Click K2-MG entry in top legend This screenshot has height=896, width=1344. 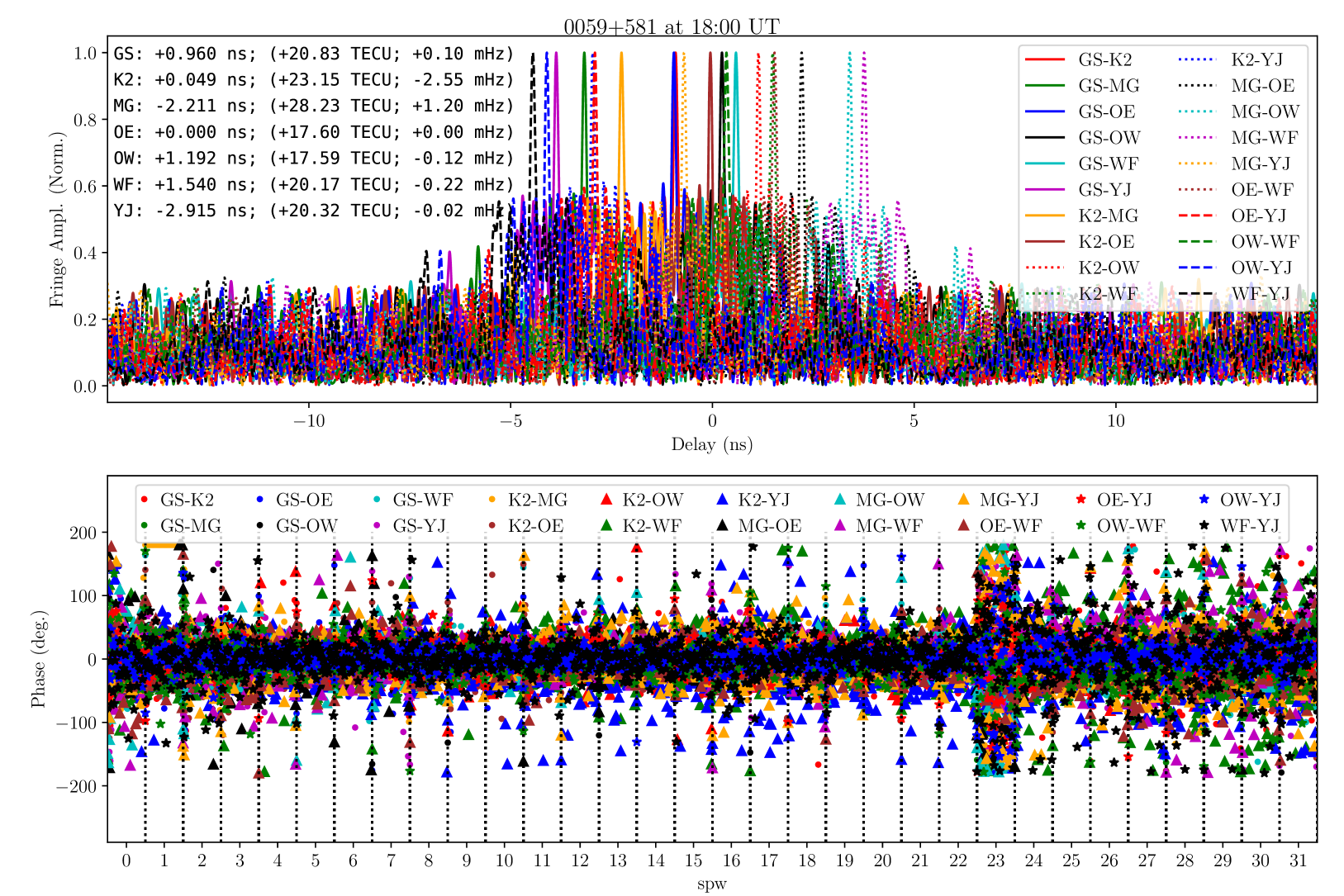tap(1082, 216)
